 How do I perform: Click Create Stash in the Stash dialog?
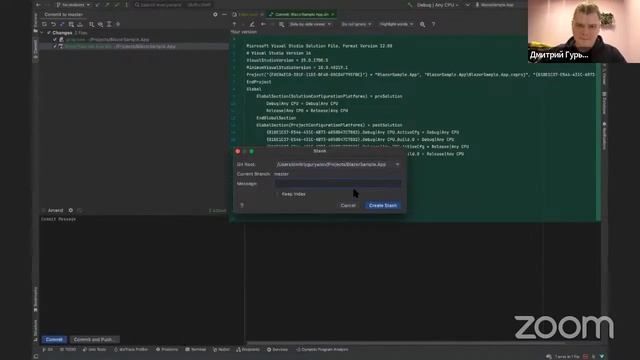click(382, 205)
